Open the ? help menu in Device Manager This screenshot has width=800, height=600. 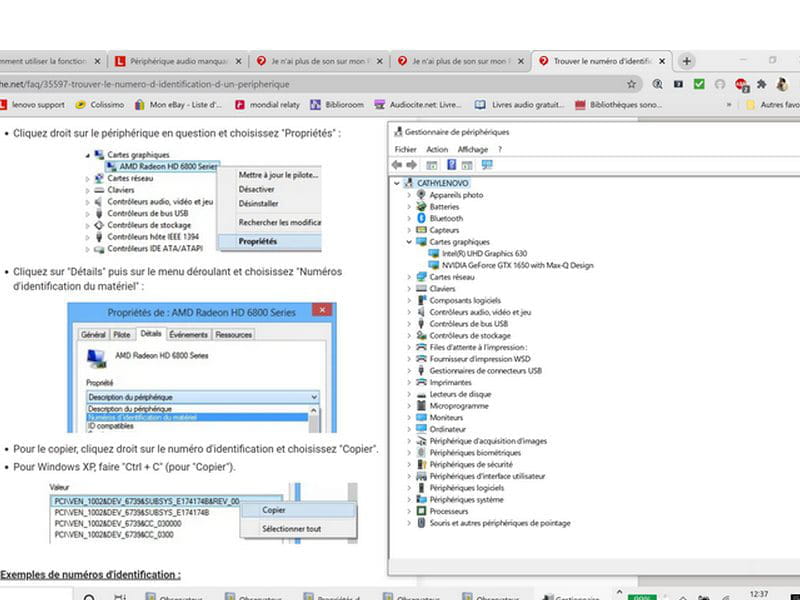(500, 149)
